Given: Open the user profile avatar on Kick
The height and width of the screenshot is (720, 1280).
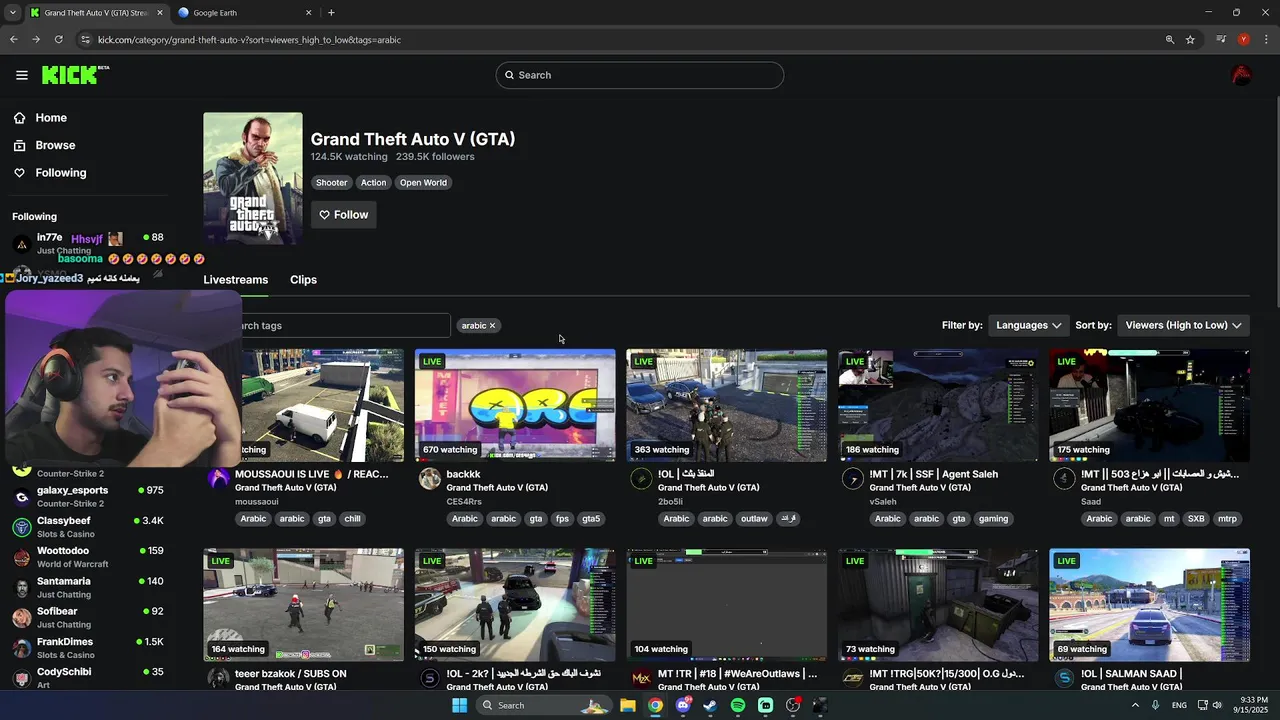Looking at the screenshot, I should point(1241,75).
